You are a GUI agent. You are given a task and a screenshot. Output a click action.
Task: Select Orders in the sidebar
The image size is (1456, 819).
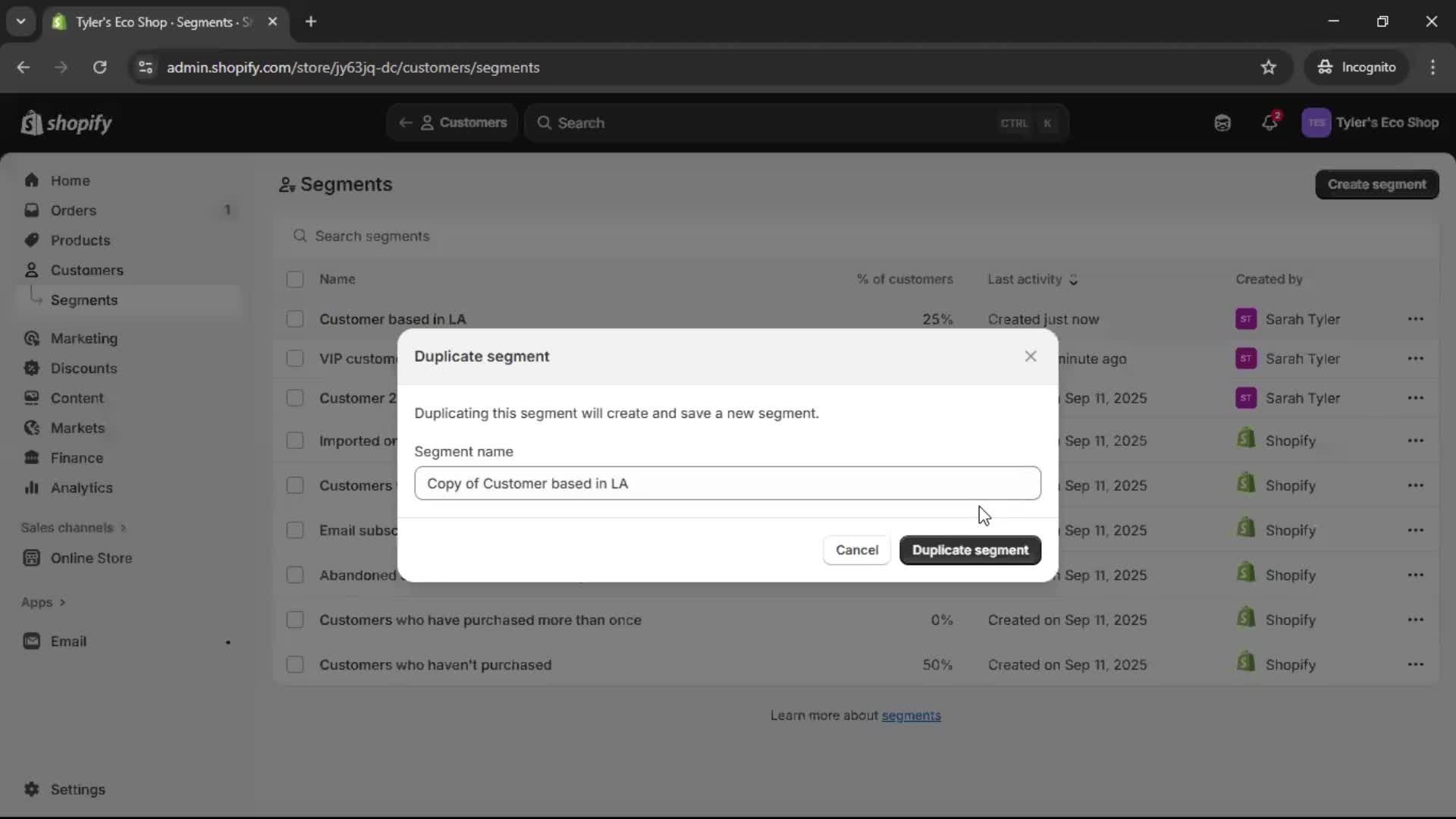pyautogui.click(x=74, y=210)
